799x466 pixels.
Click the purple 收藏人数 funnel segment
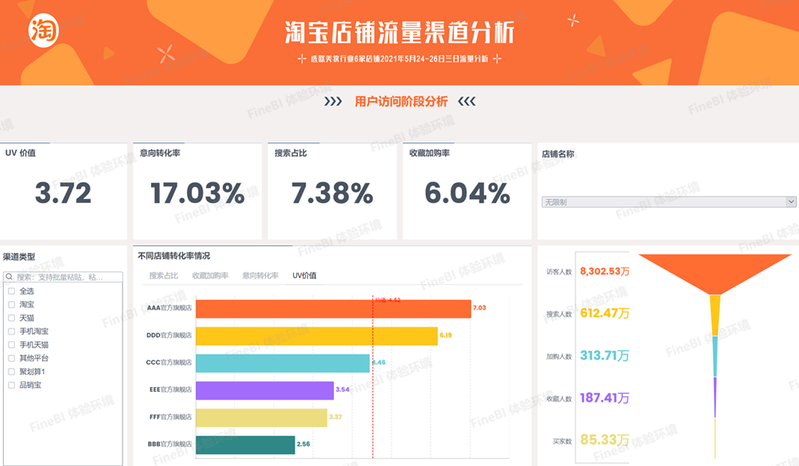pos(714,397)
